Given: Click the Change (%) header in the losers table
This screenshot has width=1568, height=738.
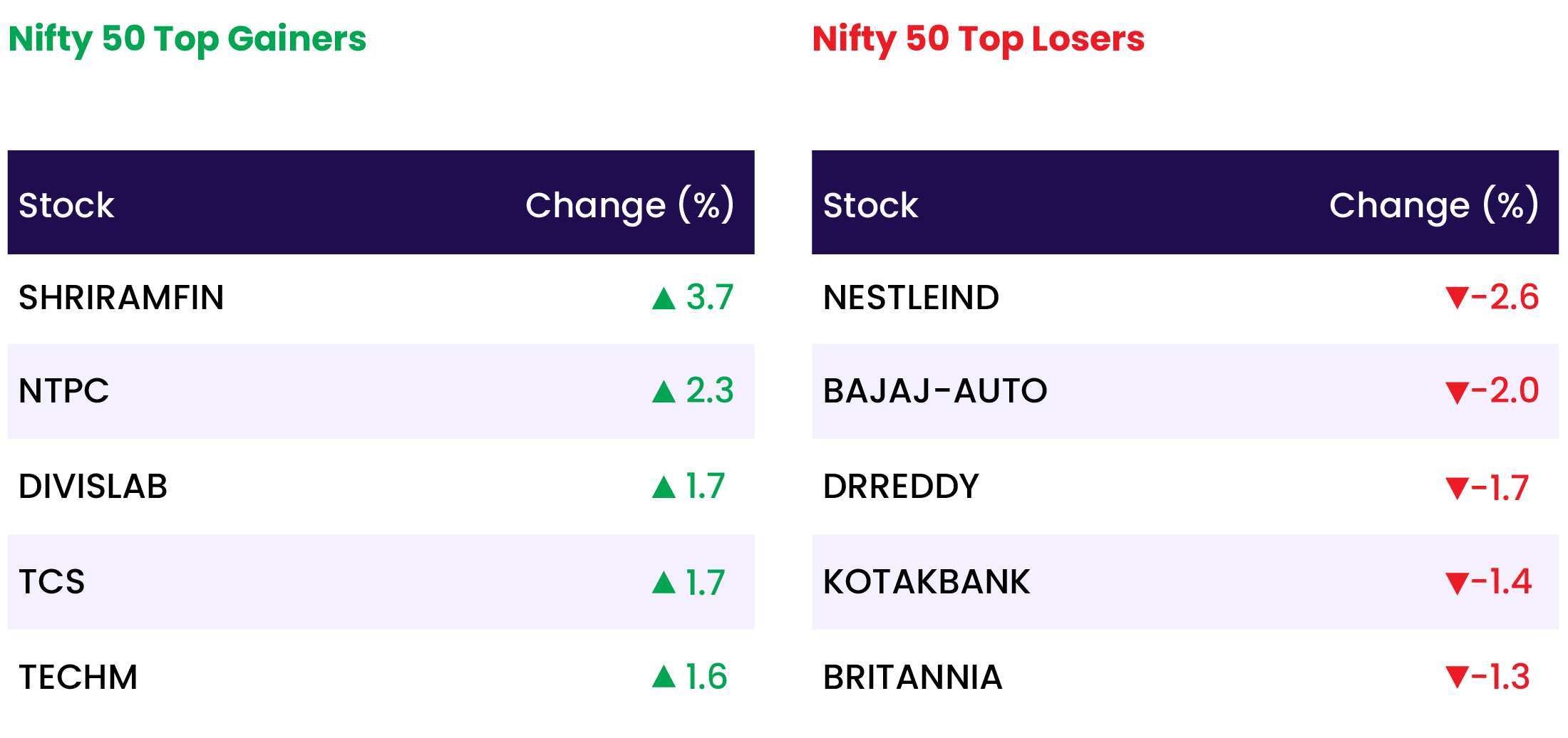Looking at the screenshot, I should (1433, 205).
